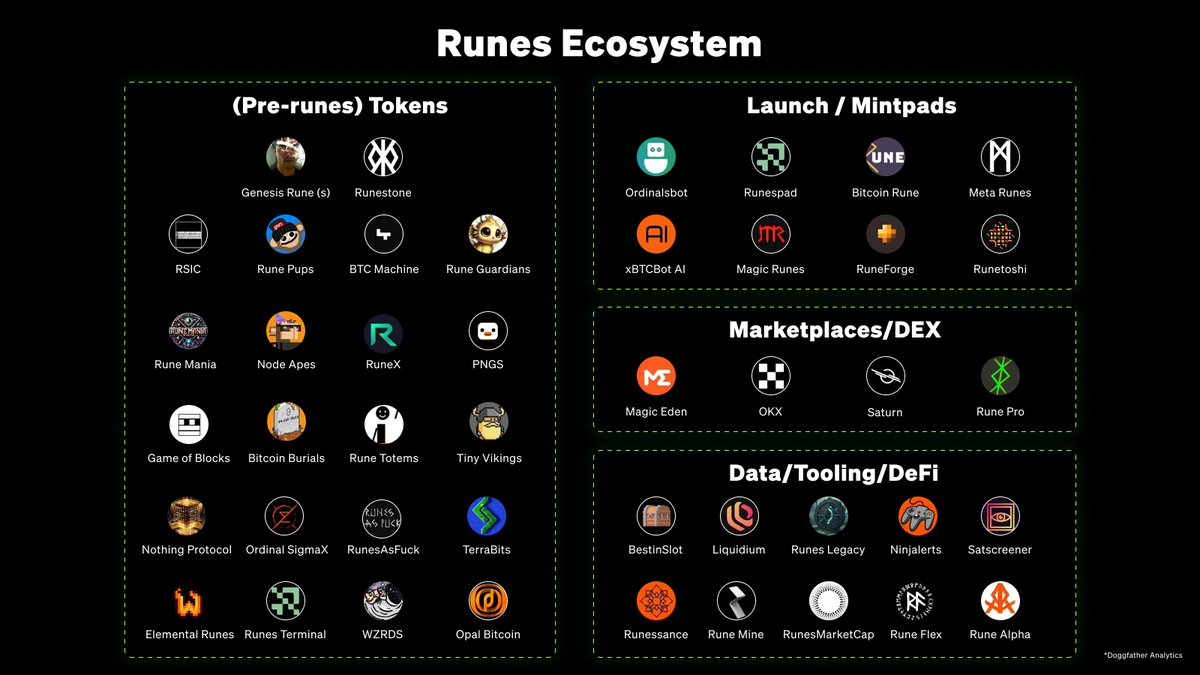Viewport: 1200px width, 675px height.
Task: Click the Runes Legacy icon
Action: pos(828,516)
